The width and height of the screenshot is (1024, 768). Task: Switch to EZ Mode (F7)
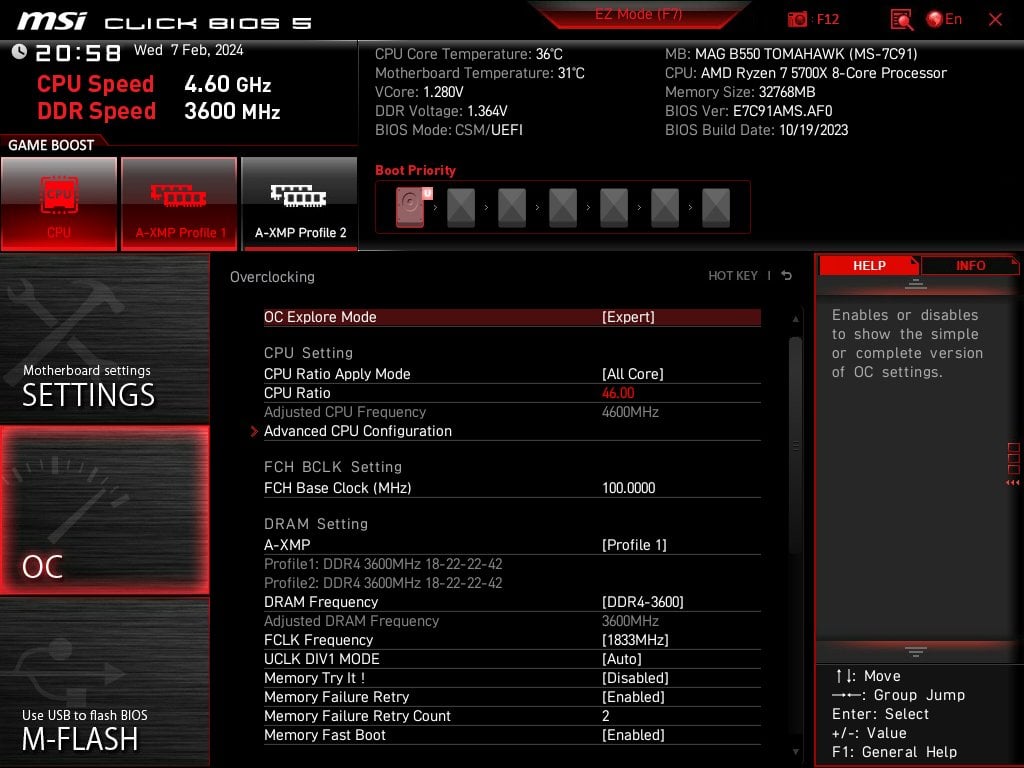click(x=638, y=14)
